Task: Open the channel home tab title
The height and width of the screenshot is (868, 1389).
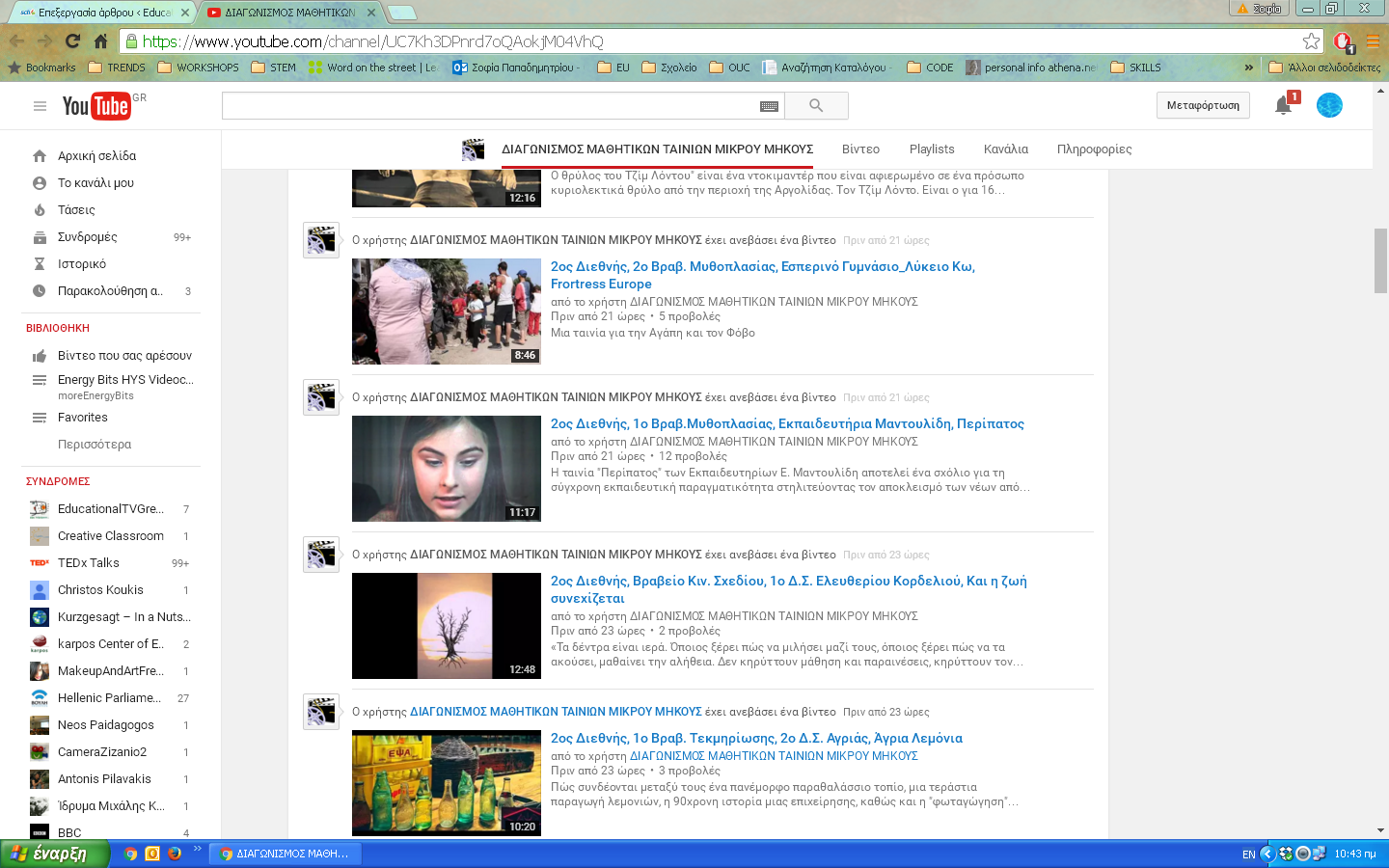Action: (657, 149)
